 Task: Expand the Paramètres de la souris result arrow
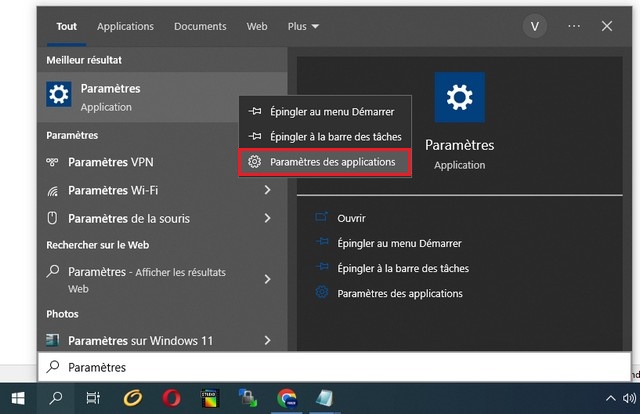267,218
